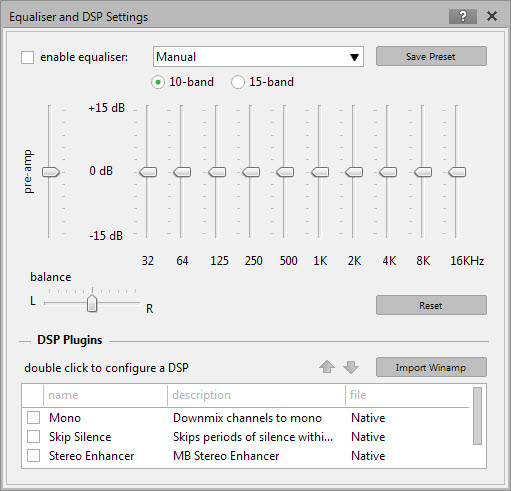Screen dimensions: 511x491
Task: Tick the Mono DSP plugin checkbox
Action: point(33,417)
